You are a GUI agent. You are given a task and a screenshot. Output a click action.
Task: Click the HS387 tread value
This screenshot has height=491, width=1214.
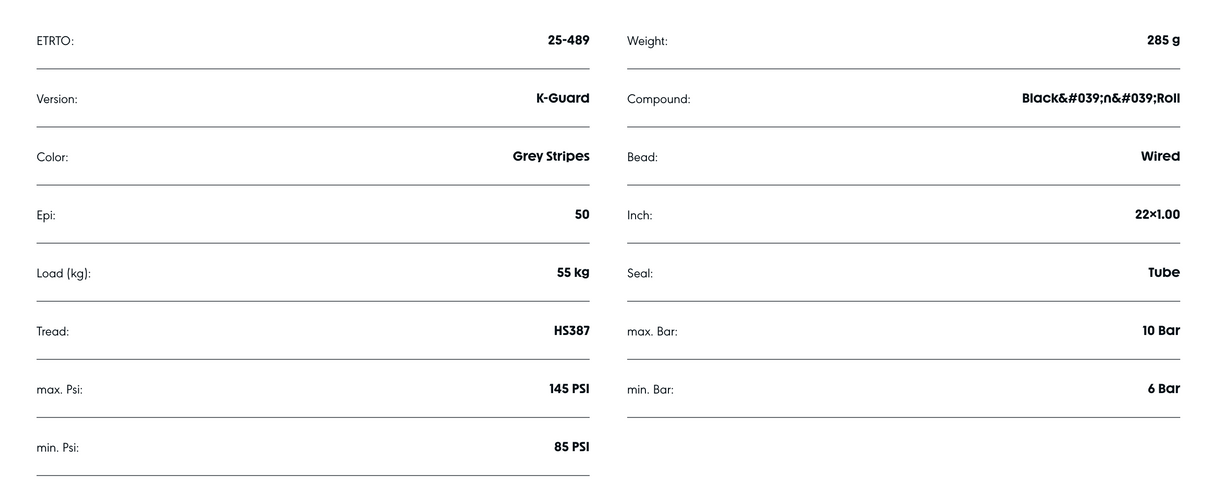pos(572,331)
